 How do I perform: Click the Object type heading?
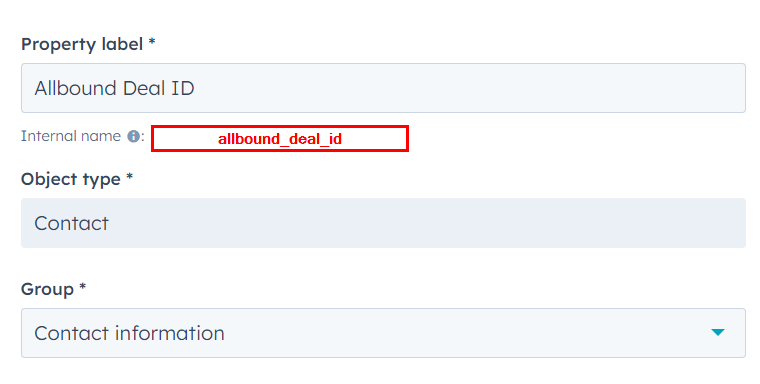71,179
